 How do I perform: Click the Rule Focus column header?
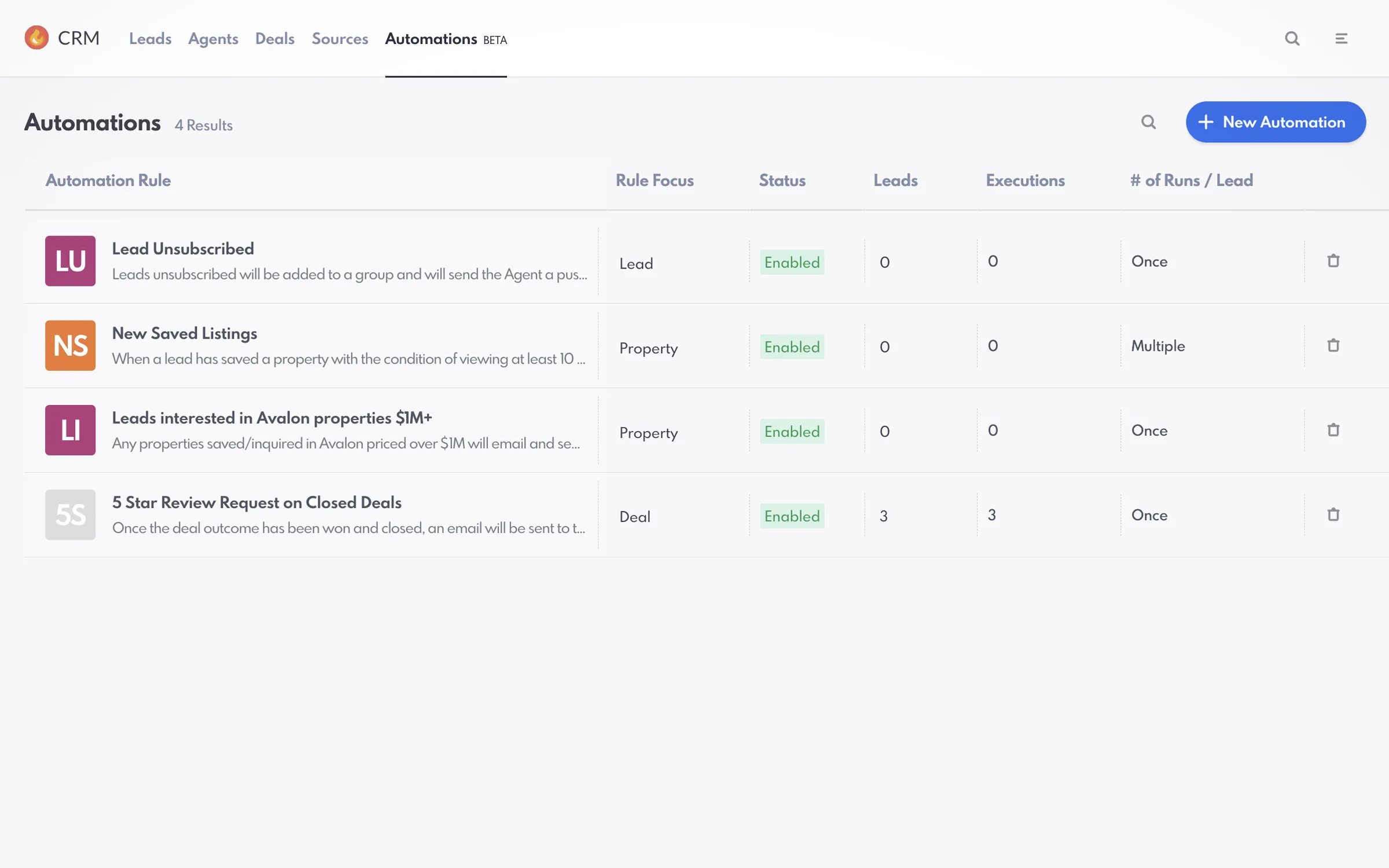click(x=655, y=181)
